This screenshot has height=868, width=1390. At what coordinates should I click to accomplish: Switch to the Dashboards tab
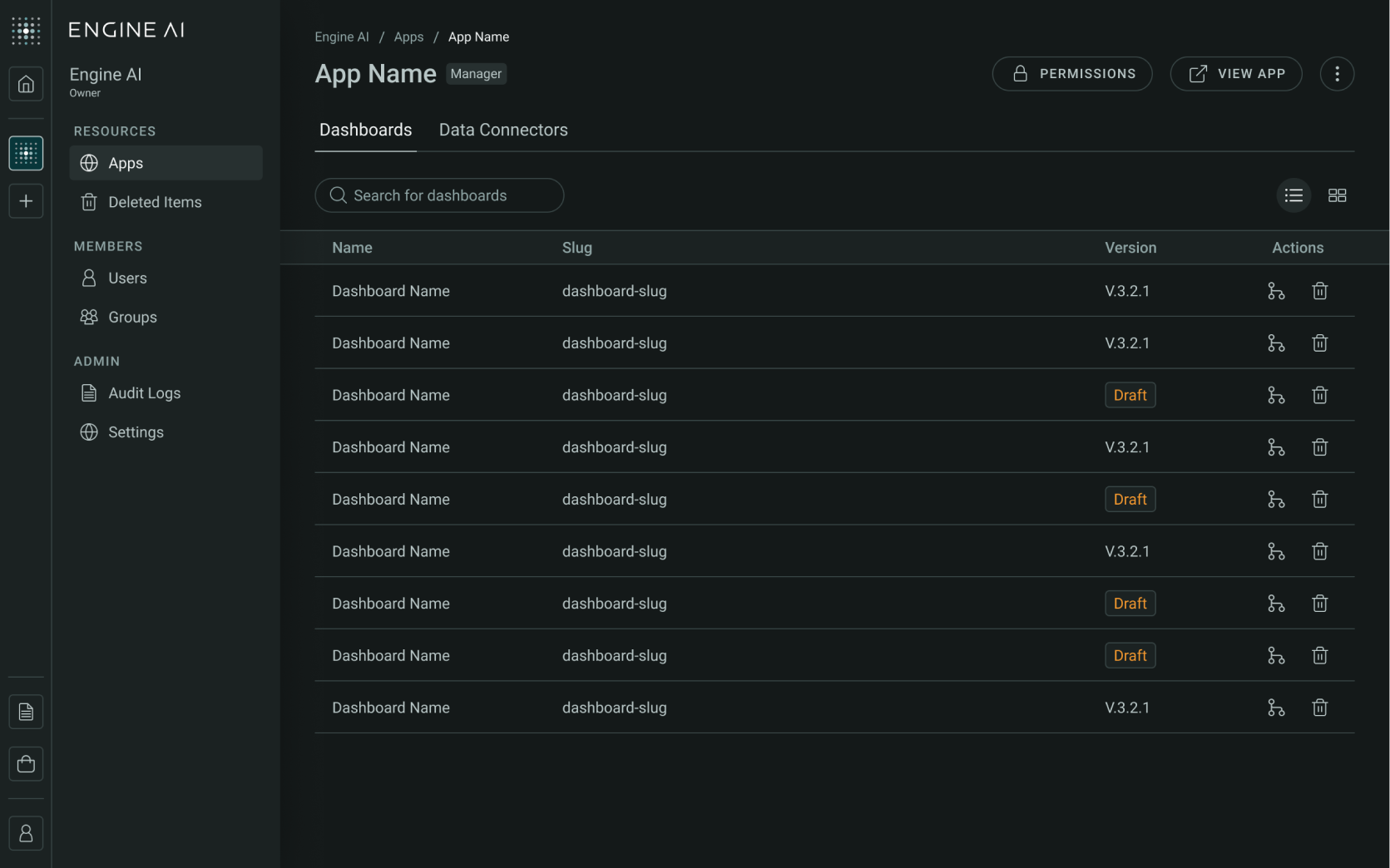coord(365,130)
